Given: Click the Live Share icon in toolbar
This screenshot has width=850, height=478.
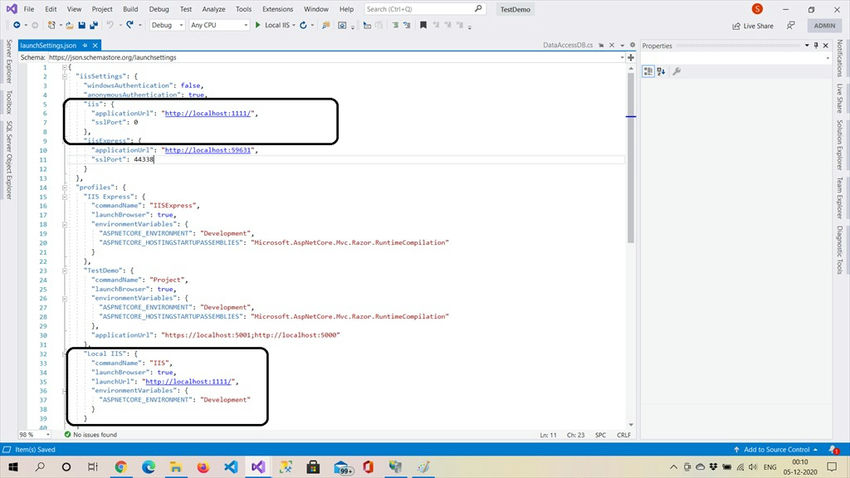Looking at the screenshot, I should click(734, 25).
